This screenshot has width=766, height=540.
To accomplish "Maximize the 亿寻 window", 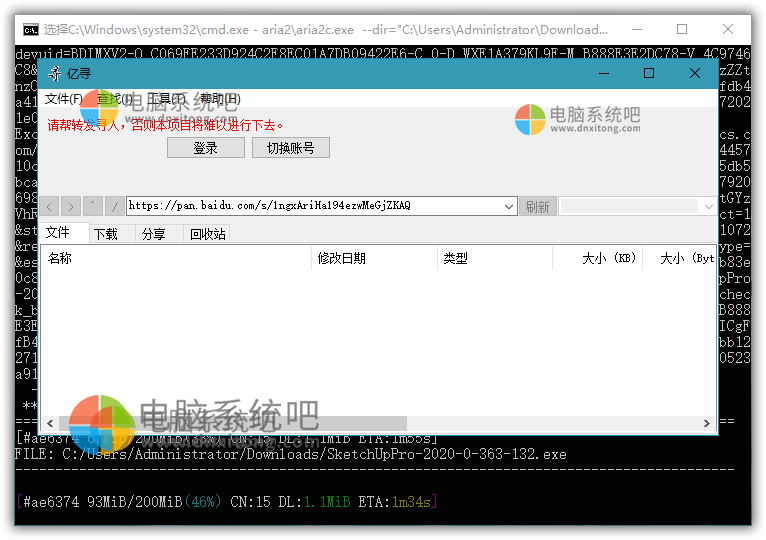I will 649,73.
